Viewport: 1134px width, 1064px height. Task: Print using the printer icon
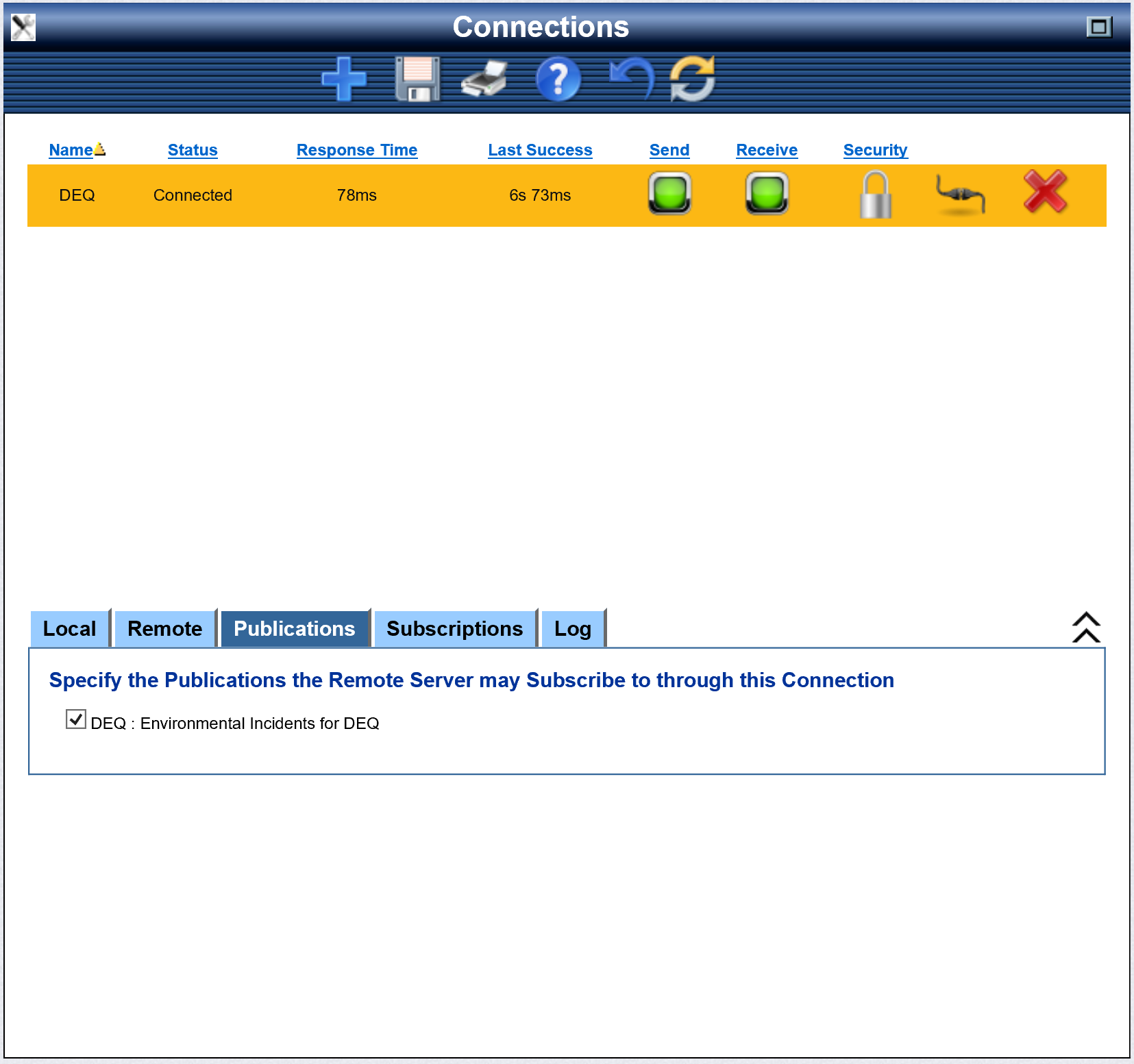pos(484,79)
